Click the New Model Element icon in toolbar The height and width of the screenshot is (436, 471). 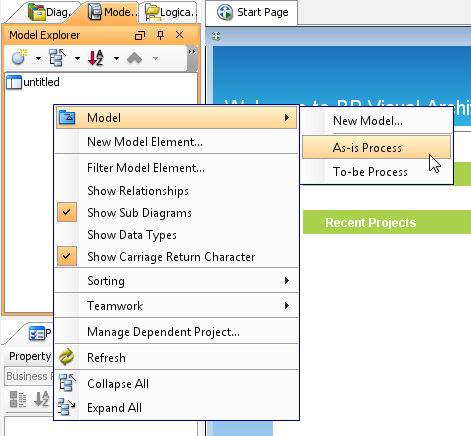point(19,58)
